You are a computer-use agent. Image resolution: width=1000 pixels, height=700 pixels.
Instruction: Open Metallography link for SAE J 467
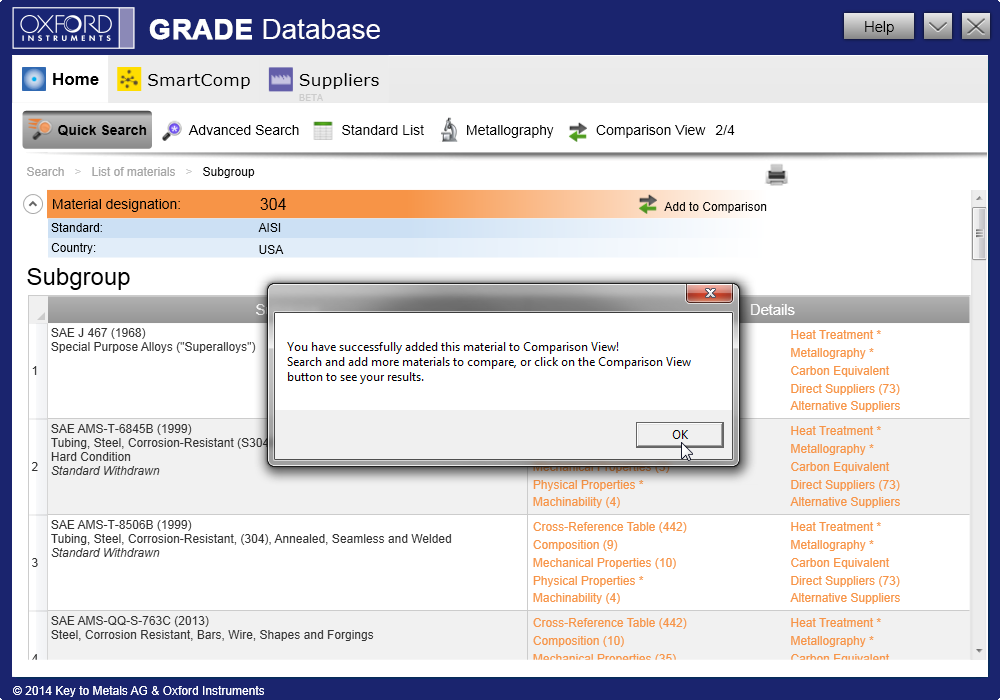click(832, 353)
